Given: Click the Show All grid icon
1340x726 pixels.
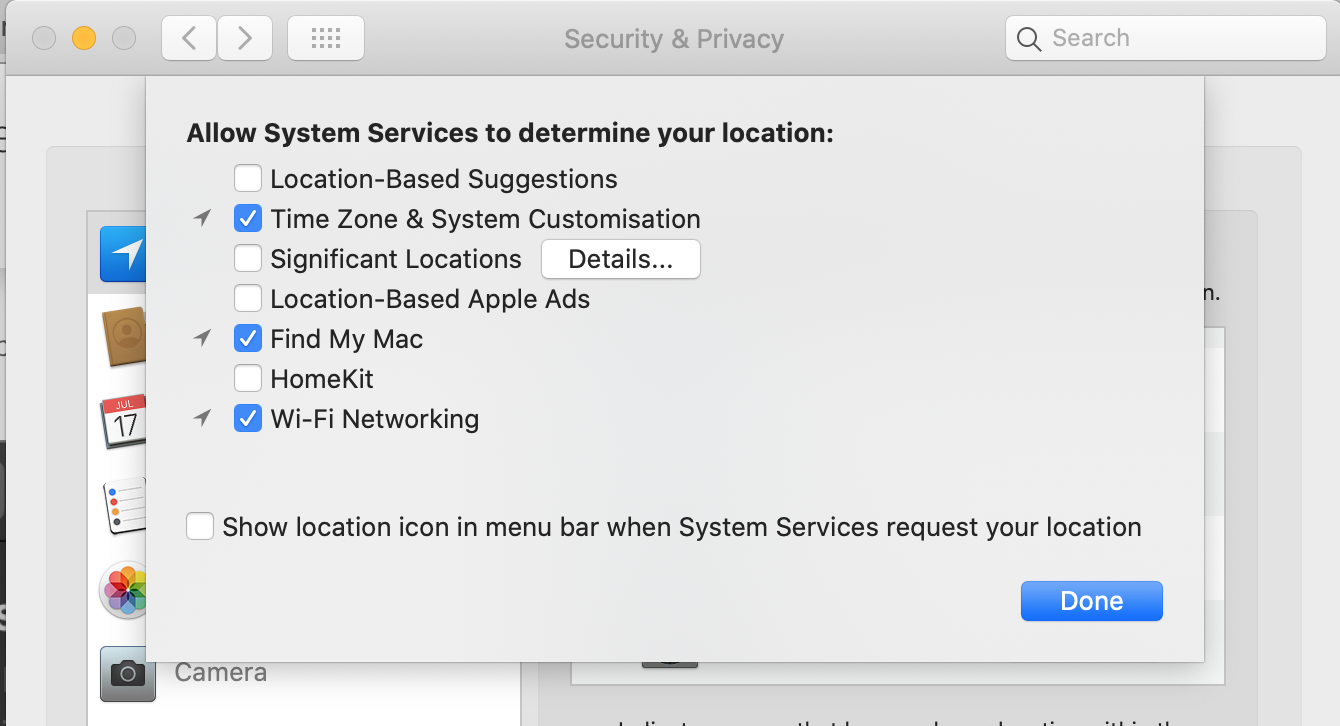Looking at the screenshot, I should coord(326,39).
